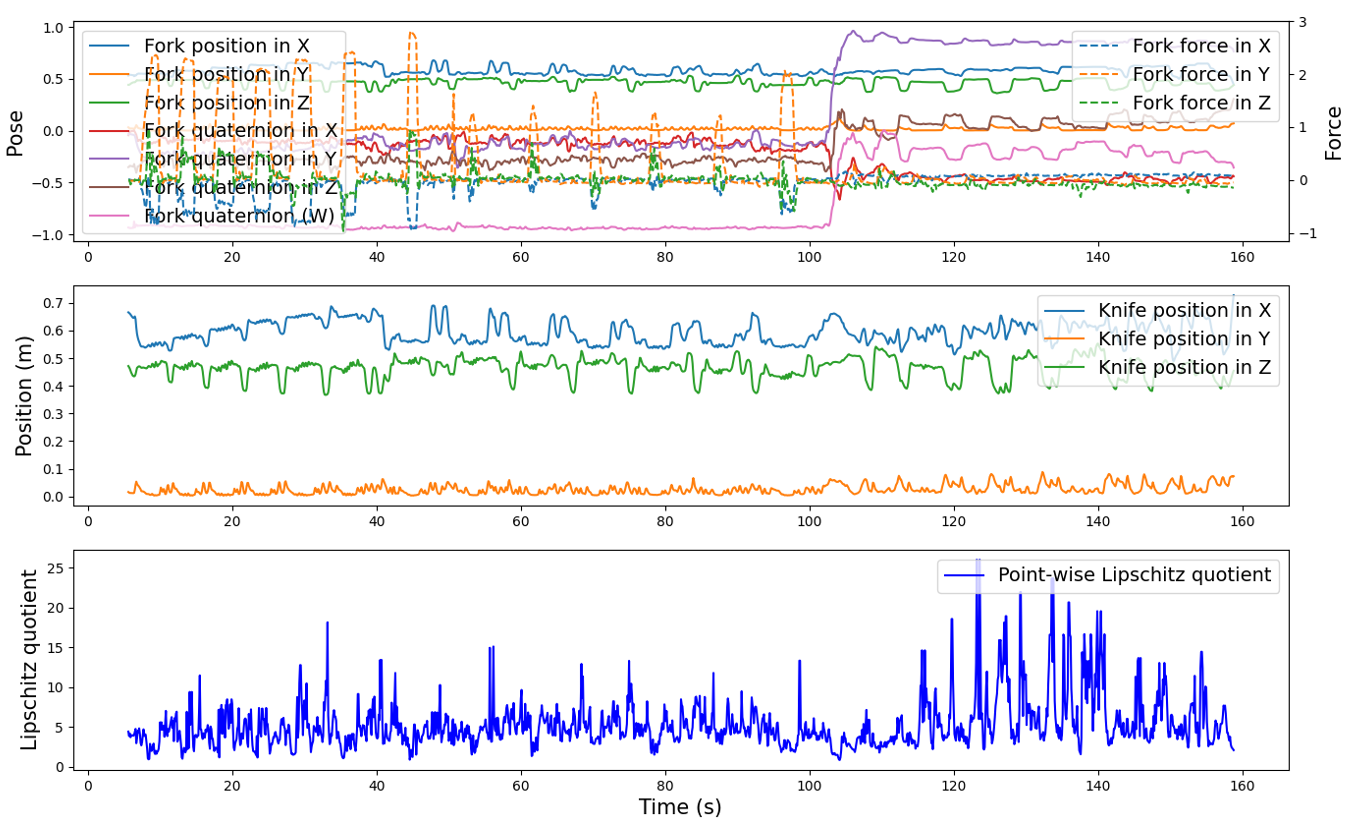The width and height of the screenshot is (1352, 828).
Task: Click the vertical 'Lipschitz quotient' axis label
Action: (x=30, y=659)
